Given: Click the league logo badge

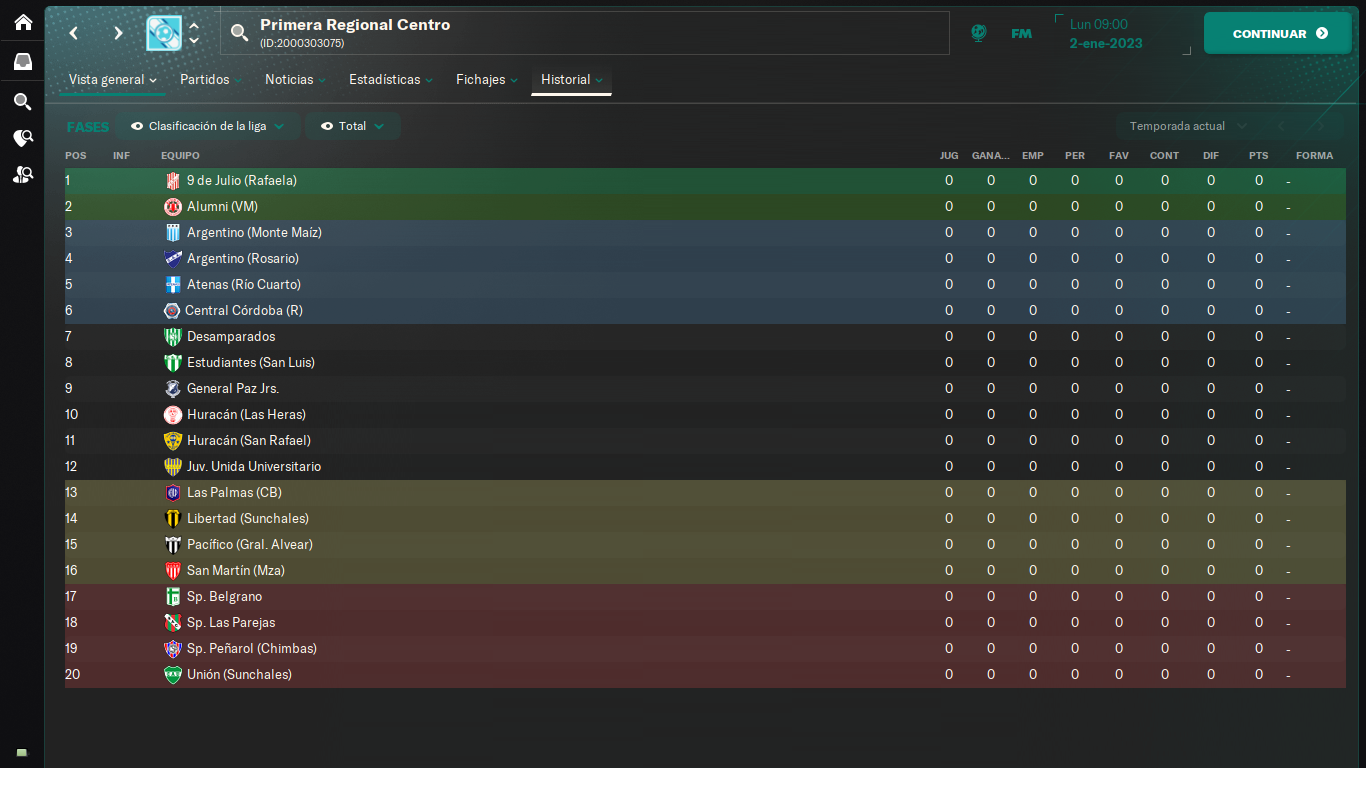Looking at the screenshot, I should tap(164, 33).
